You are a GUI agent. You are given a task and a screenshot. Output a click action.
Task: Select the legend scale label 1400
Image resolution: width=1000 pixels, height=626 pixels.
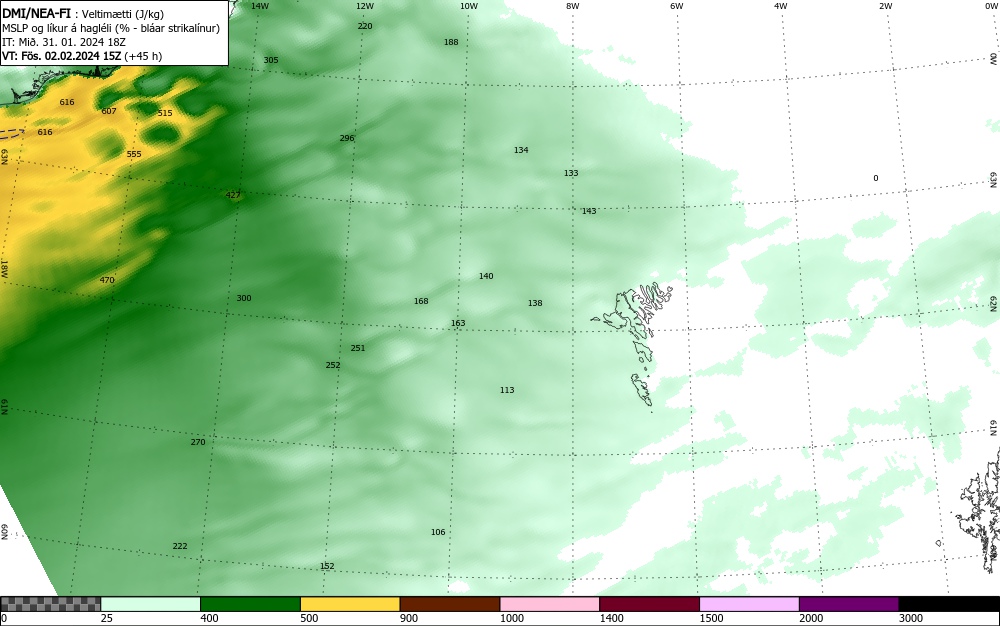point(612,618)
